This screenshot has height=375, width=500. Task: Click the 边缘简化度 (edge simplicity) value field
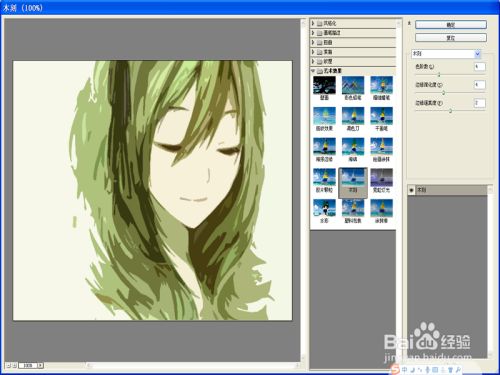pos(480,85)
